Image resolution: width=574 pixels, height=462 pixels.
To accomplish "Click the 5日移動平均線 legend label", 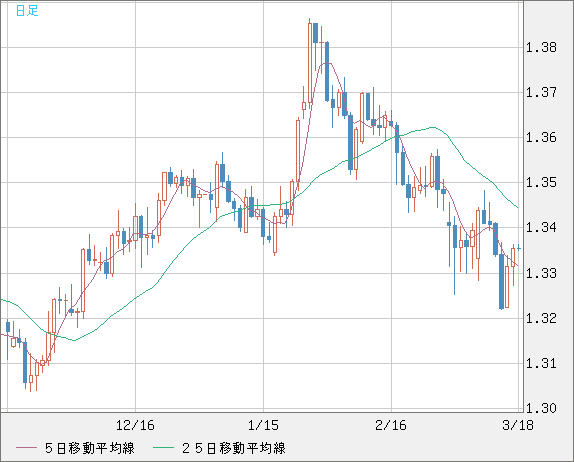I will [x=90, y=448].
